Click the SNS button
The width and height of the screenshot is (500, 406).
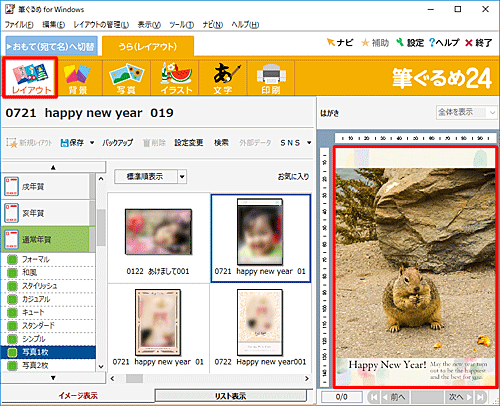[x=290, y=143]
